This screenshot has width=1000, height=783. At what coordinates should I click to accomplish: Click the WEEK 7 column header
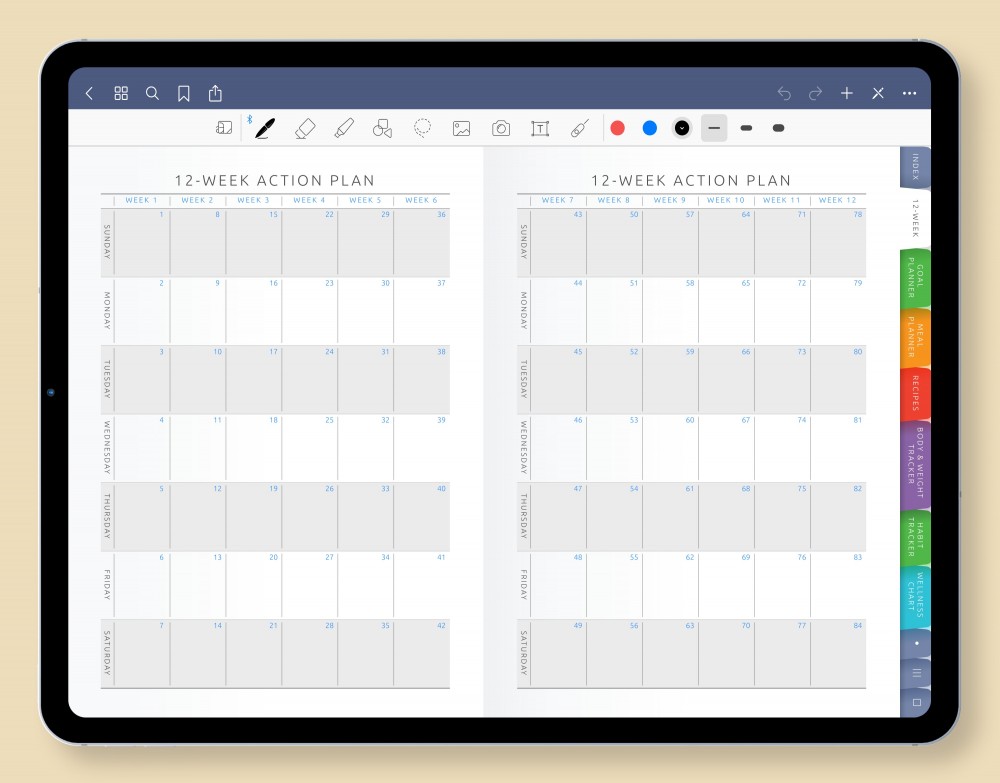click(x=558, y=200)
